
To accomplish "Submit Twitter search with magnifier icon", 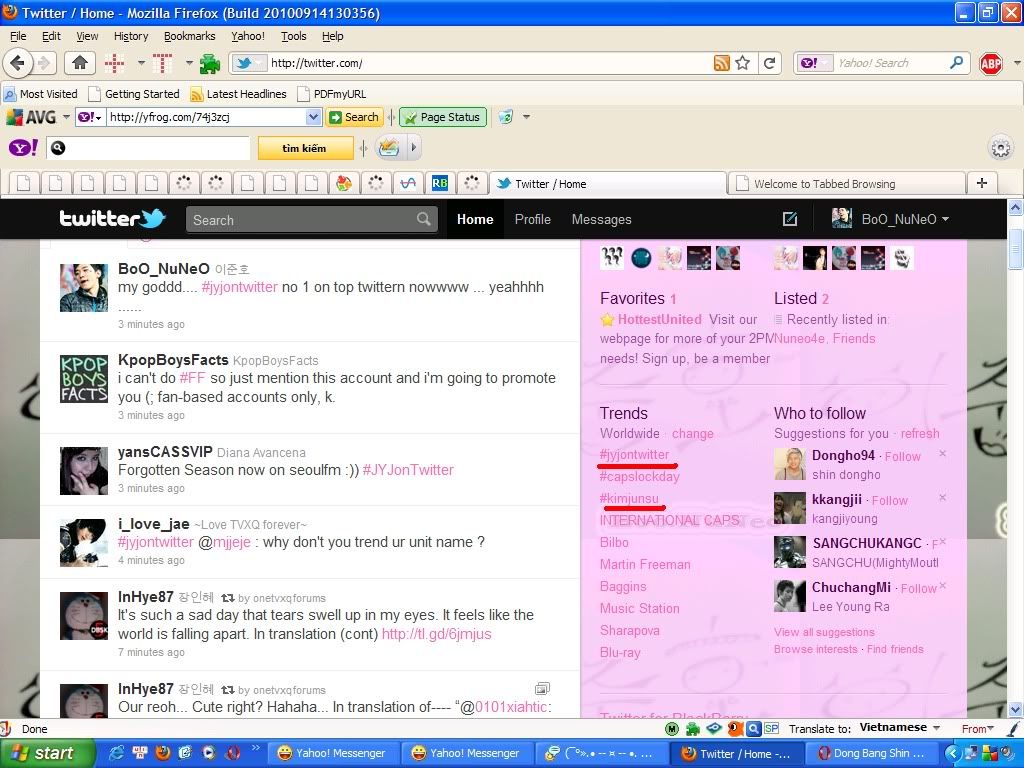I will pyautogui.click(x=424, y=219).
